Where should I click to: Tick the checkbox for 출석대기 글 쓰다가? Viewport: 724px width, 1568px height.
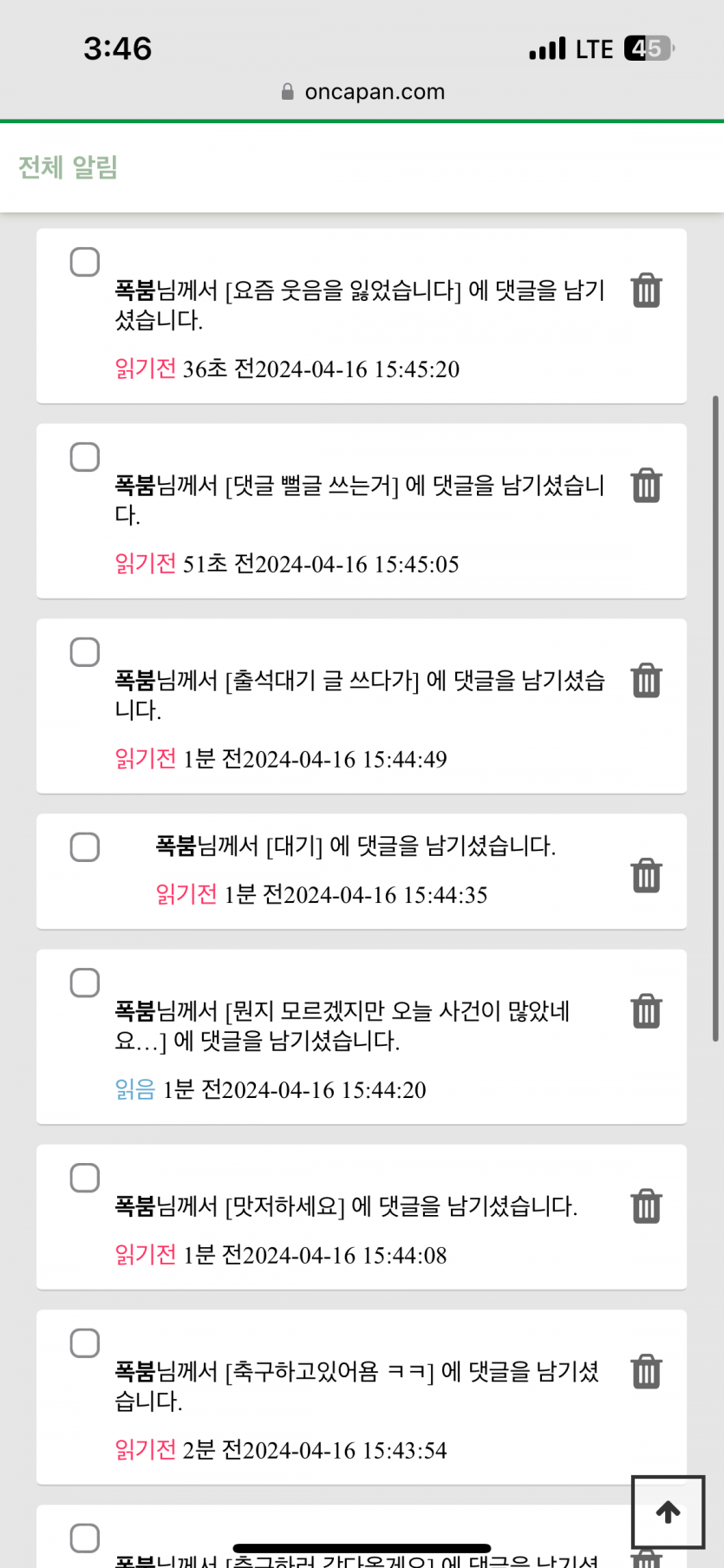click(85, 652)
